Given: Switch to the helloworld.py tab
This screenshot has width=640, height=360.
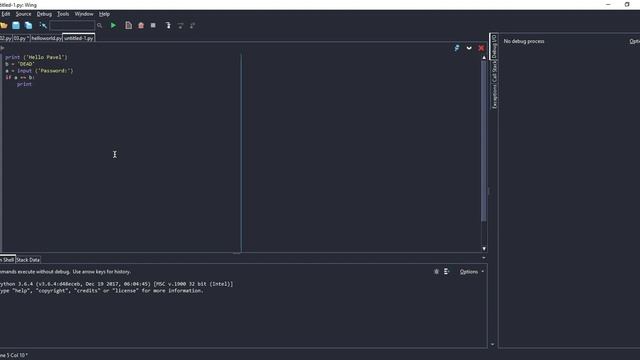Looking at the screenshot, I should tap(46, 38).
